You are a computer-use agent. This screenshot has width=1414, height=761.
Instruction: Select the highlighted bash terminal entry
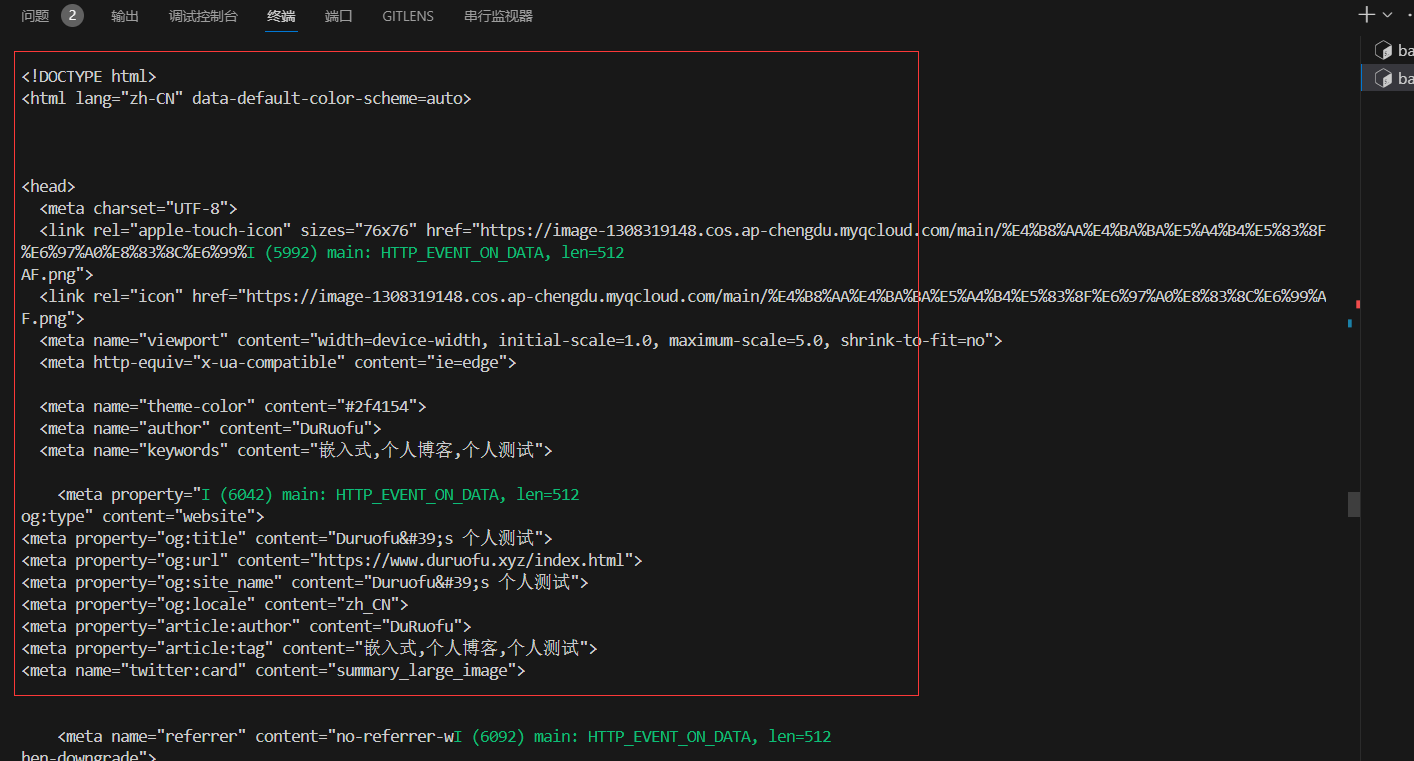click(1394, 78)
